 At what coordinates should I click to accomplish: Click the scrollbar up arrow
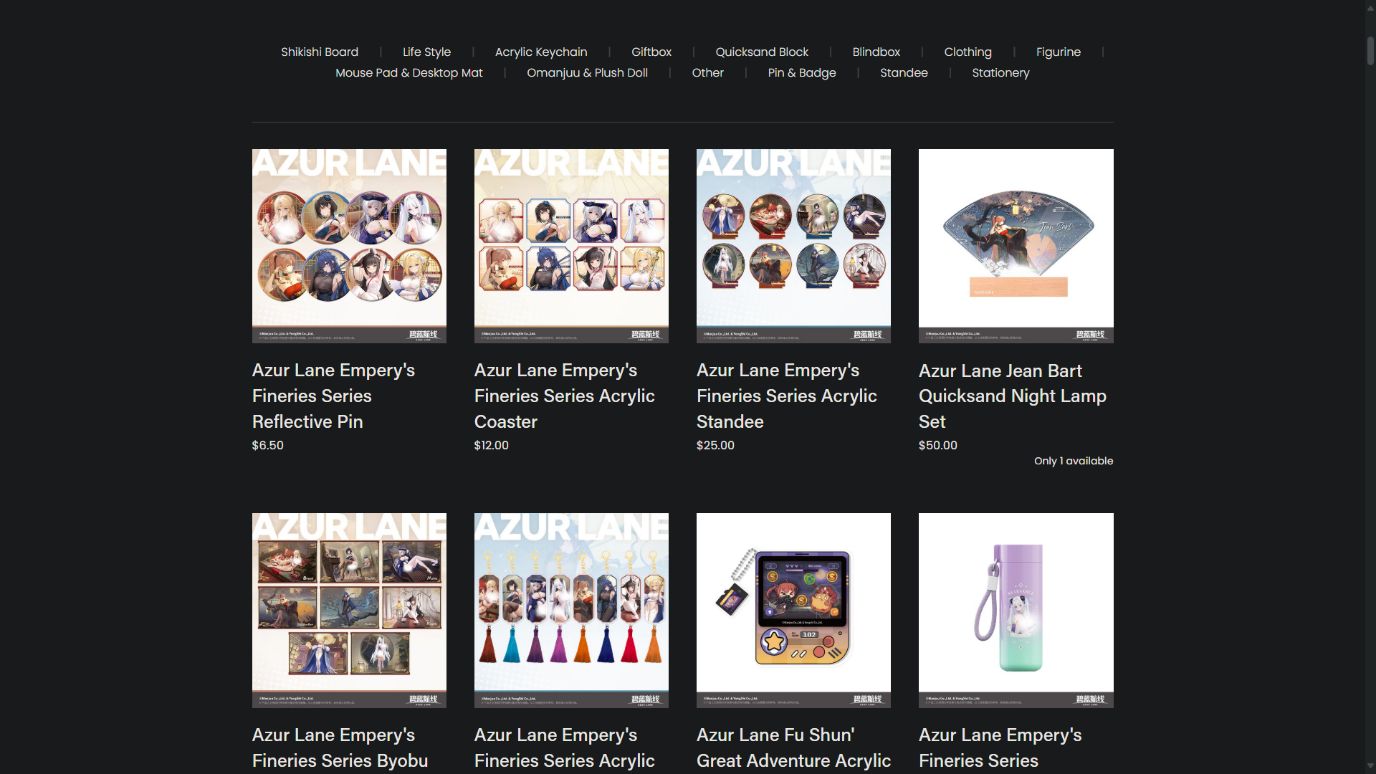pyautogui.click(x=1370, y=7)
